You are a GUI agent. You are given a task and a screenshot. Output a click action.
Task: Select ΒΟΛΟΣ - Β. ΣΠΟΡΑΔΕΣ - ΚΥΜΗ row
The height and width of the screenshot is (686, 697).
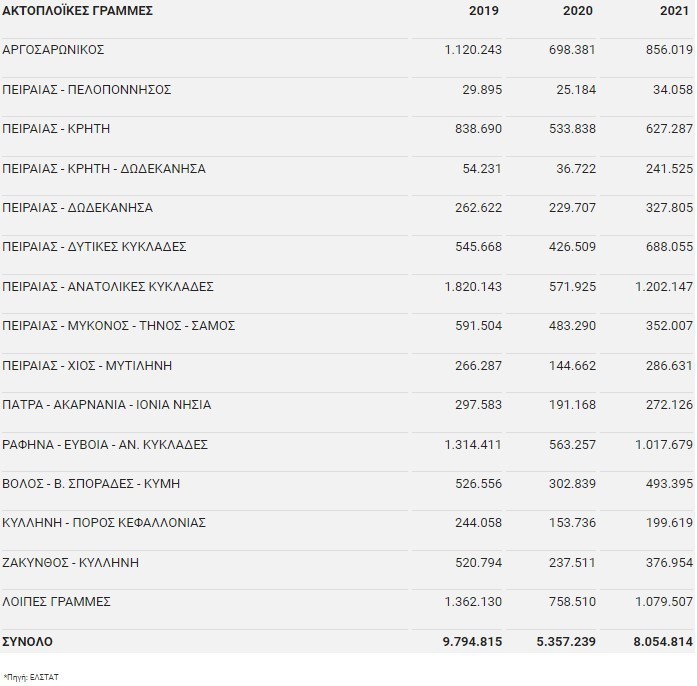pos(91,484)
